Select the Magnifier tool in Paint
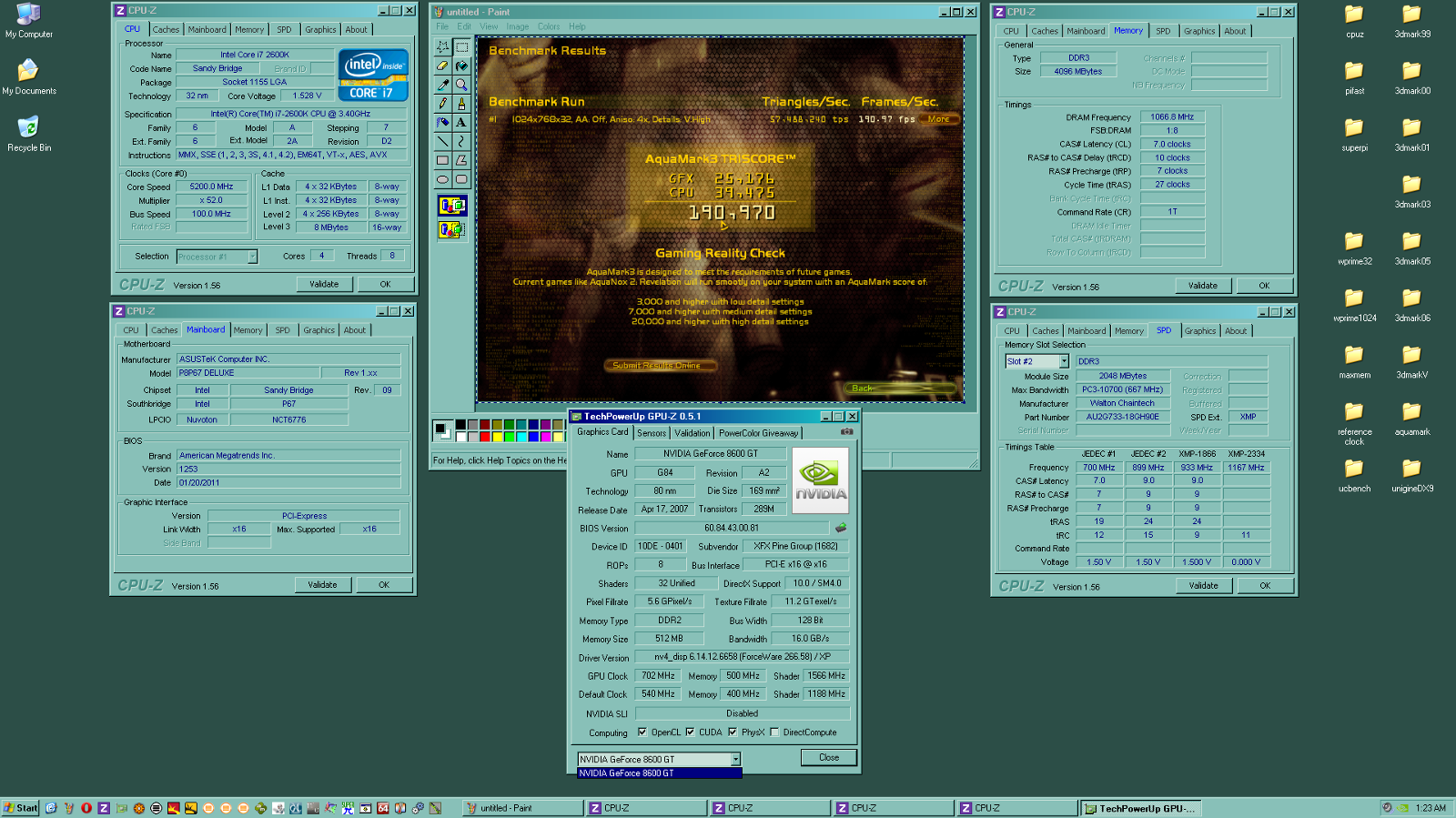Screen dimensions: 1456x818 (461, 85)
